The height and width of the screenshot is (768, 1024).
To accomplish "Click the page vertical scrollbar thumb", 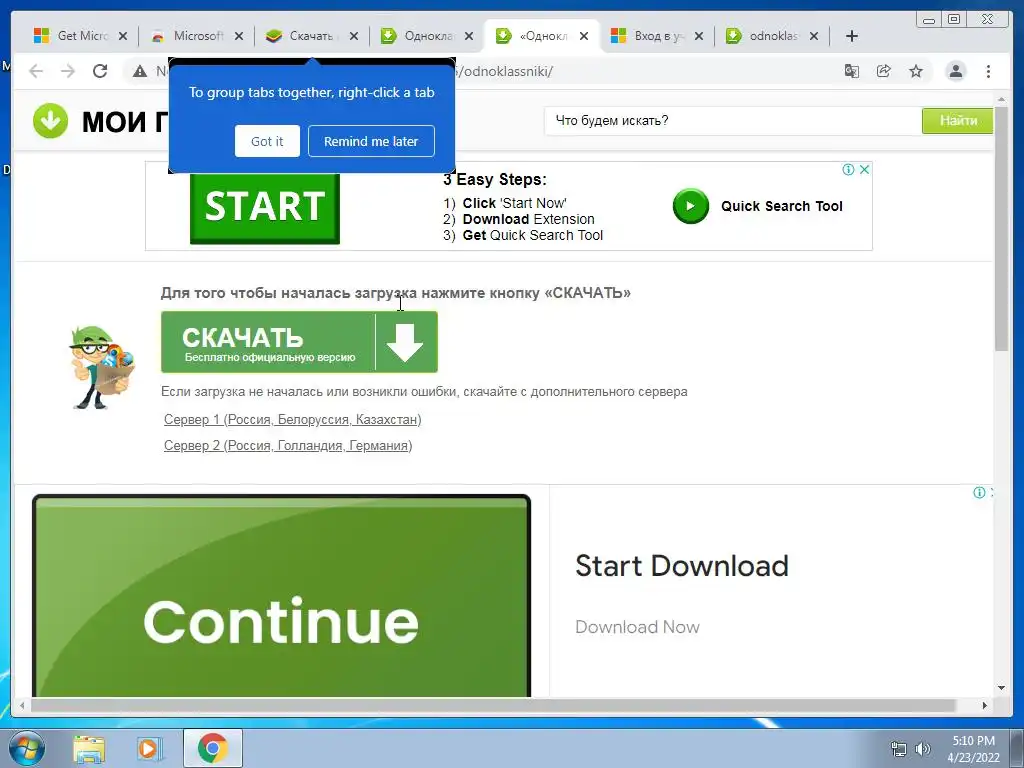I will [x=1001, y=229].
